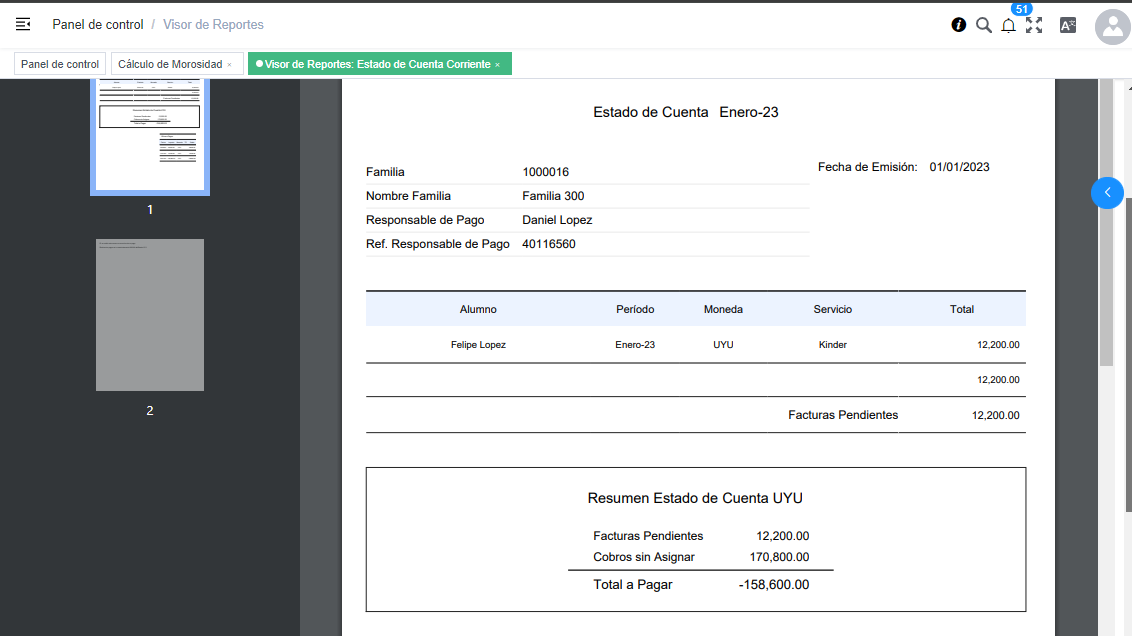Click Panel de control breadcrumb link
Screen dimensions: 1132x636
[98, 24]
